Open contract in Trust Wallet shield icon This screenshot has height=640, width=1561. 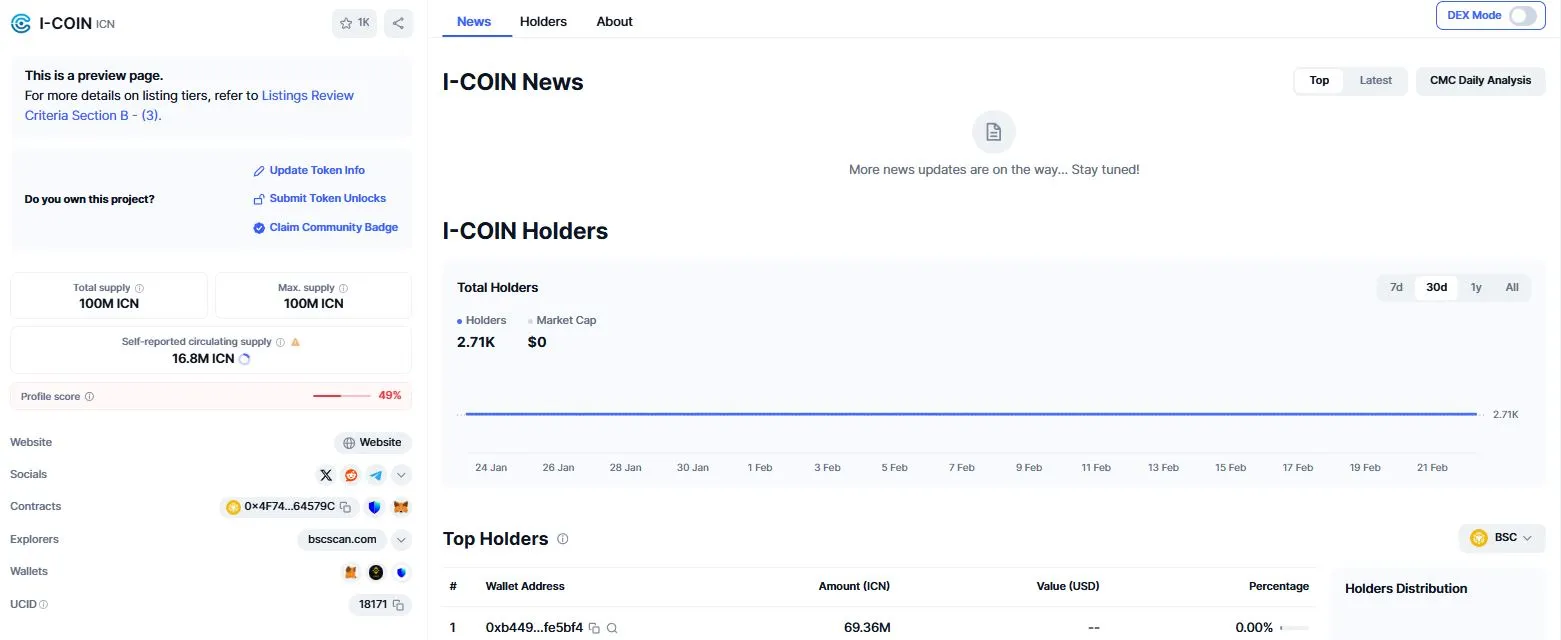(374, 507)
